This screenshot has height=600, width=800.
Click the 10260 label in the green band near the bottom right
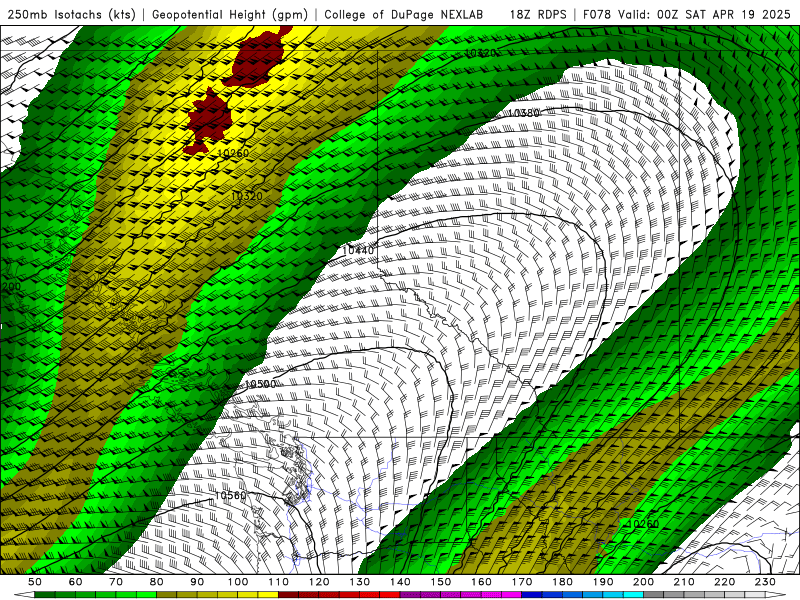(643, 524)
